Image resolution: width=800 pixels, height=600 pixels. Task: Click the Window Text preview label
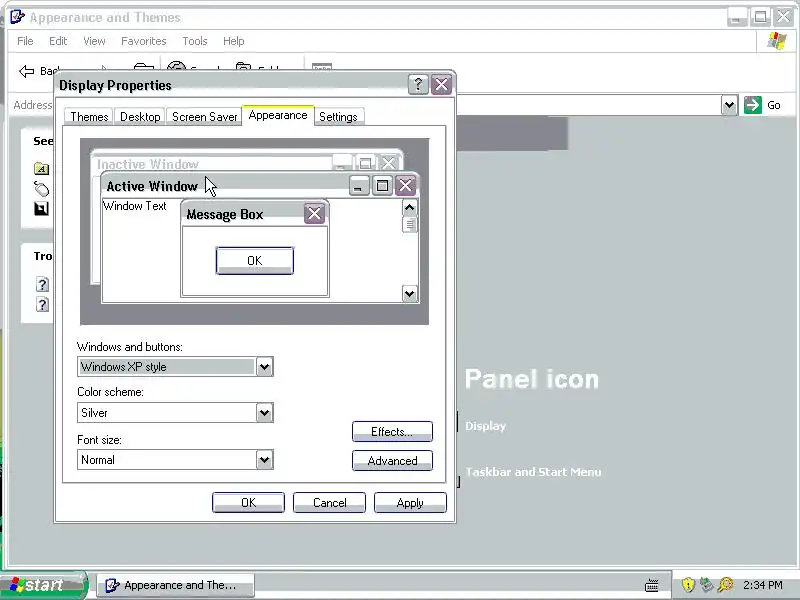[135, 206]
